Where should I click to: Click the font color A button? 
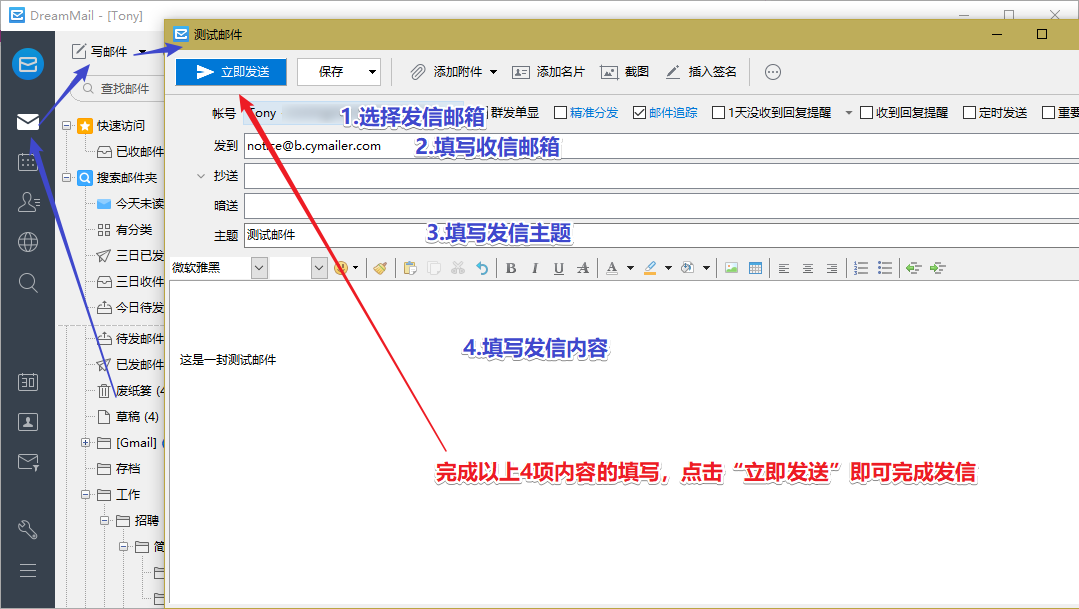(612, 268)
